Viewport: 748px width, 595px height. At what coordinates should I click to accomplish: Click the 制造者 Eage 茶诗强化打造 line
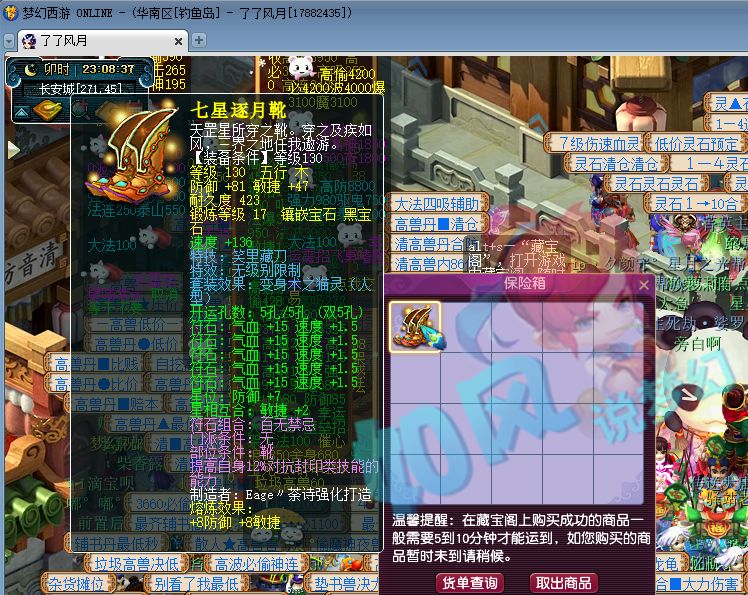(280, 494)
